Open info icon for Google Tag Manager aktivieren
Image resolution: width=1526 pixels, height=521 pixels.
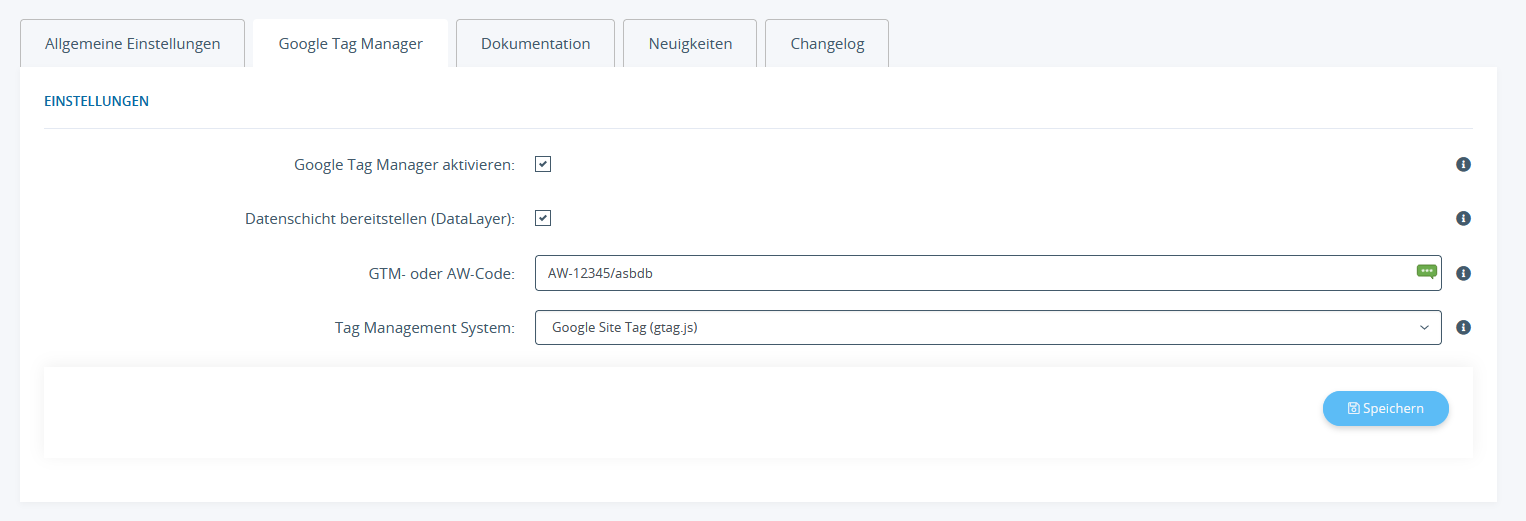click(1463, 164)
